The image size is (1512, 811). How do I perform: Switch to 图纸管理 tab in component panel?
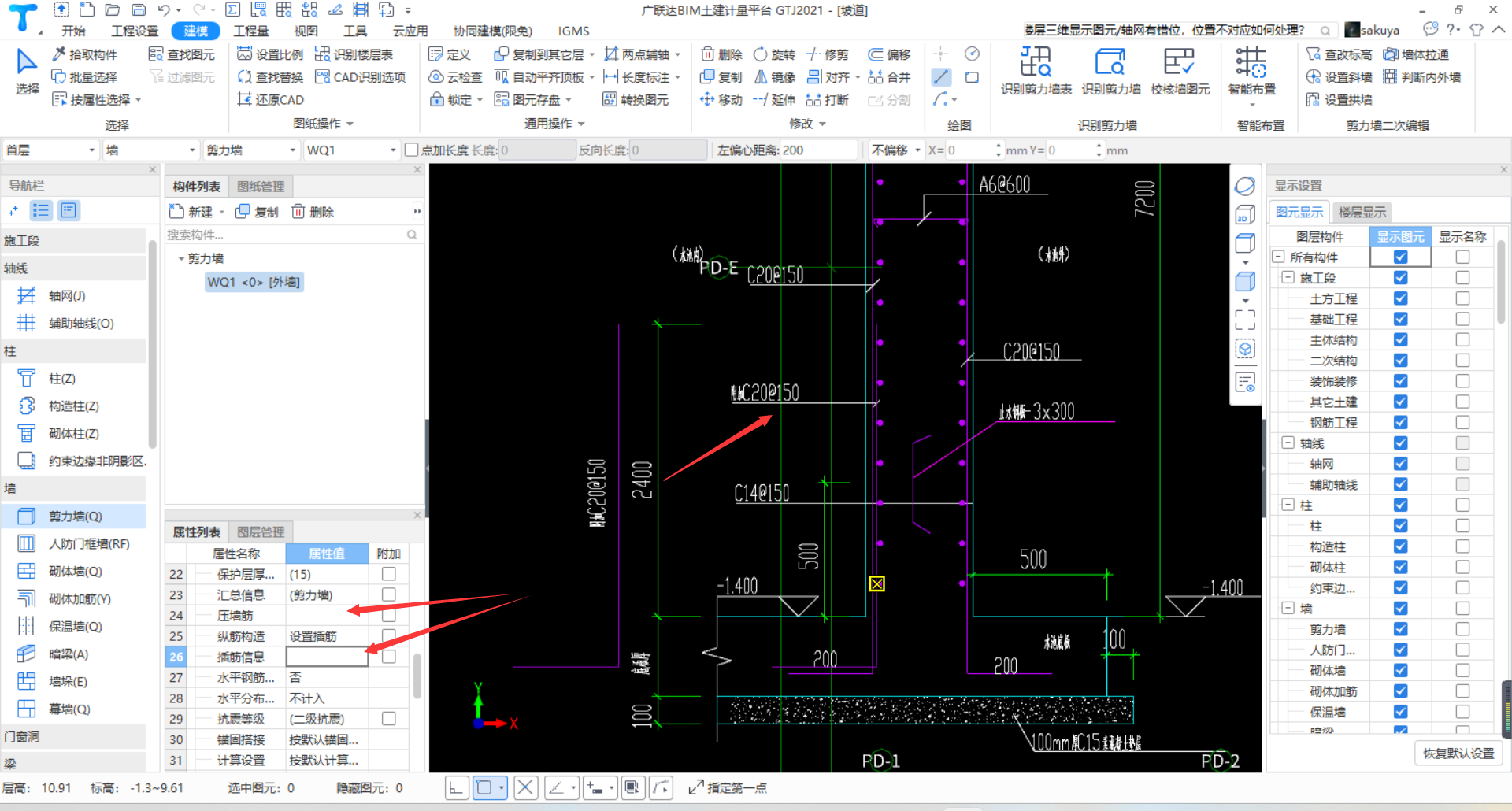261,187
